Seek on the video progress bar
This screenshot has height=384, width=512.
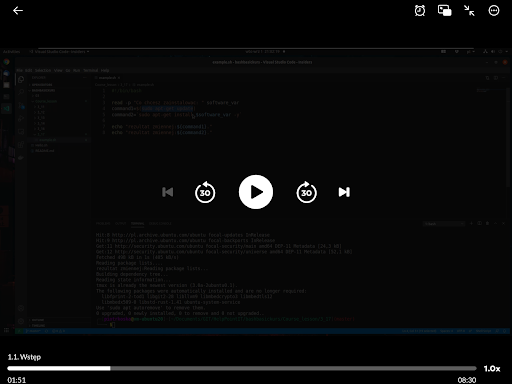(x=242, y=368)
